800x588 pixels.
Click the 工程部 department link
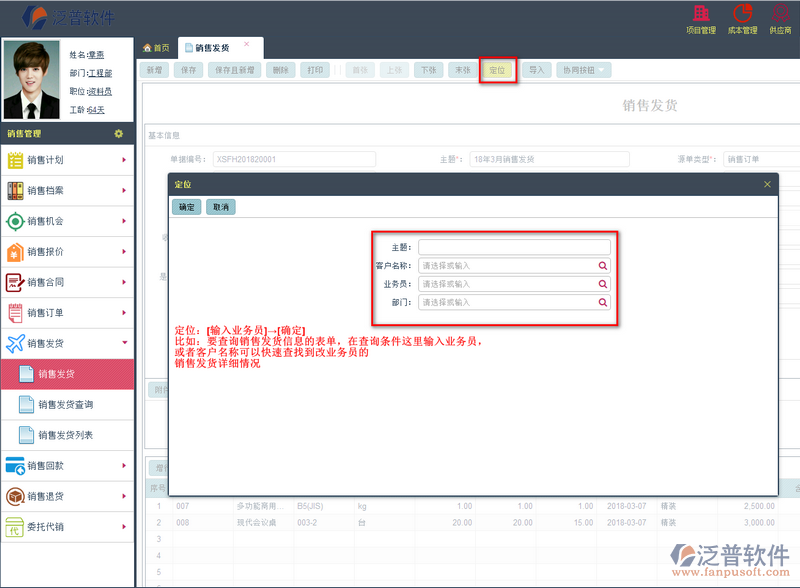100,73
